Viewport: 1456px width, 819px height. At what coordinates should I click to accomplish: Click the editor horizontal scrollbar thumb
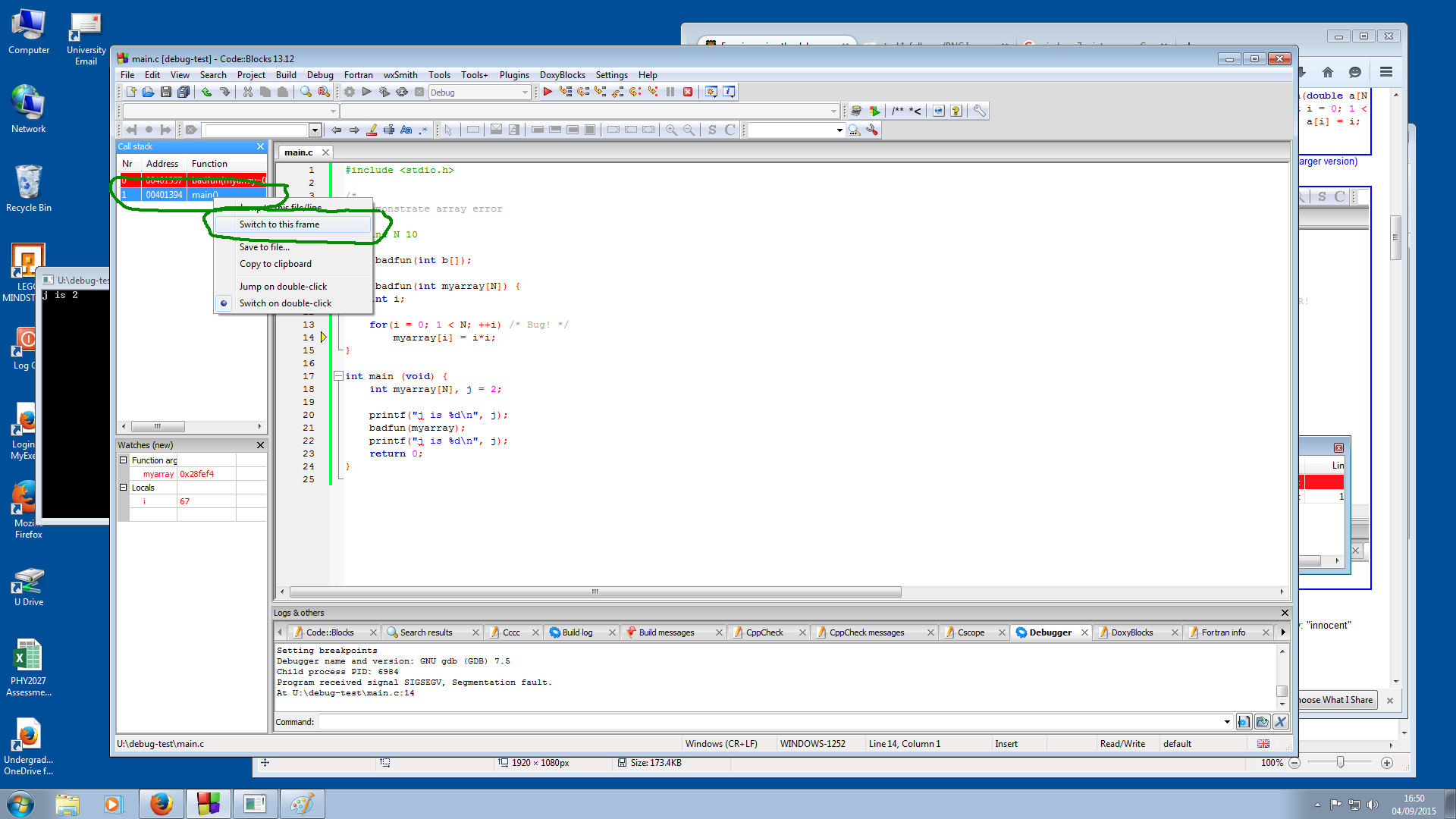point(595,591)
